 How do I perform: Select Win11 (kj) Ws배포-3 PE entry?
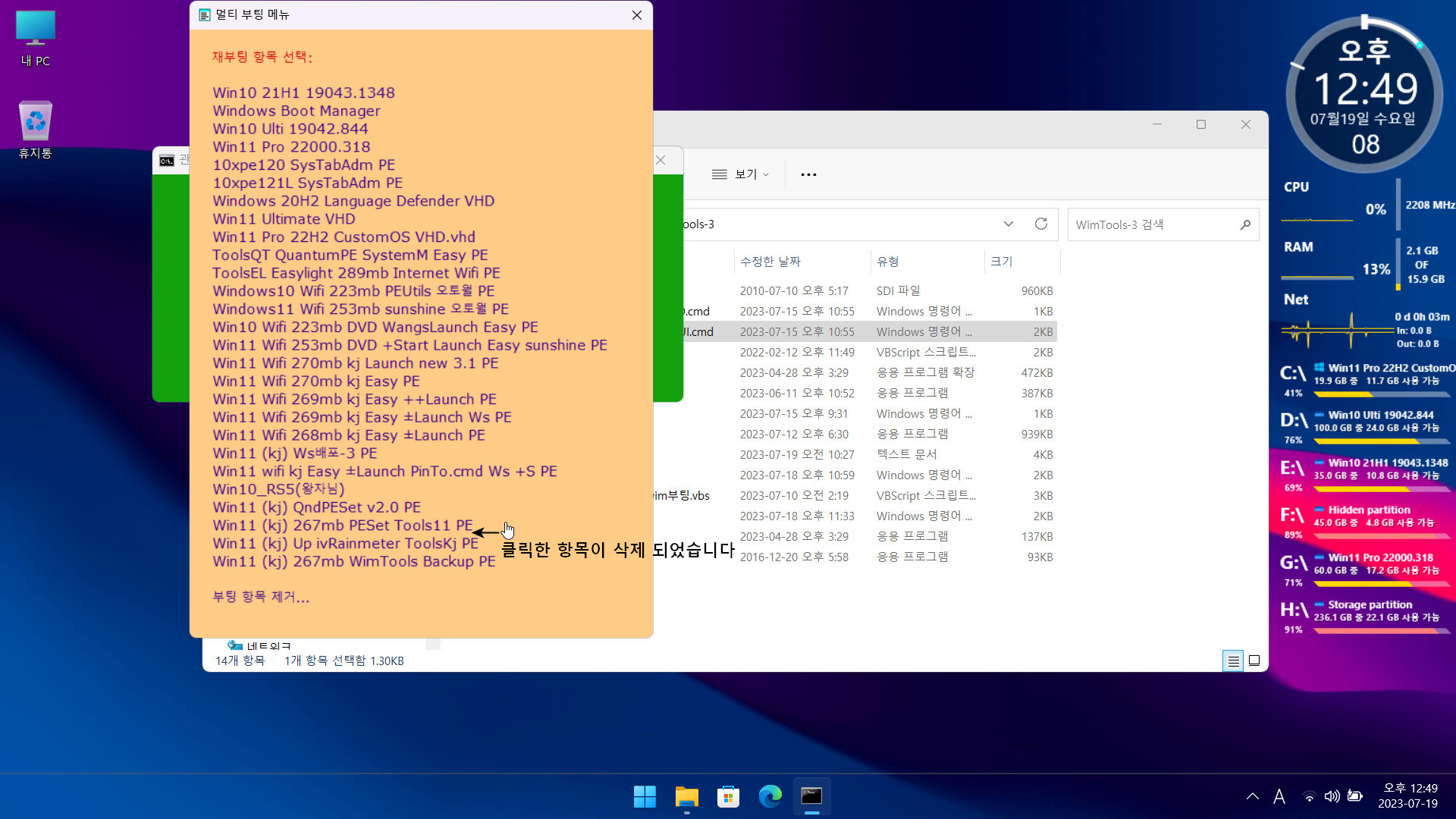(x=294, y=453)
